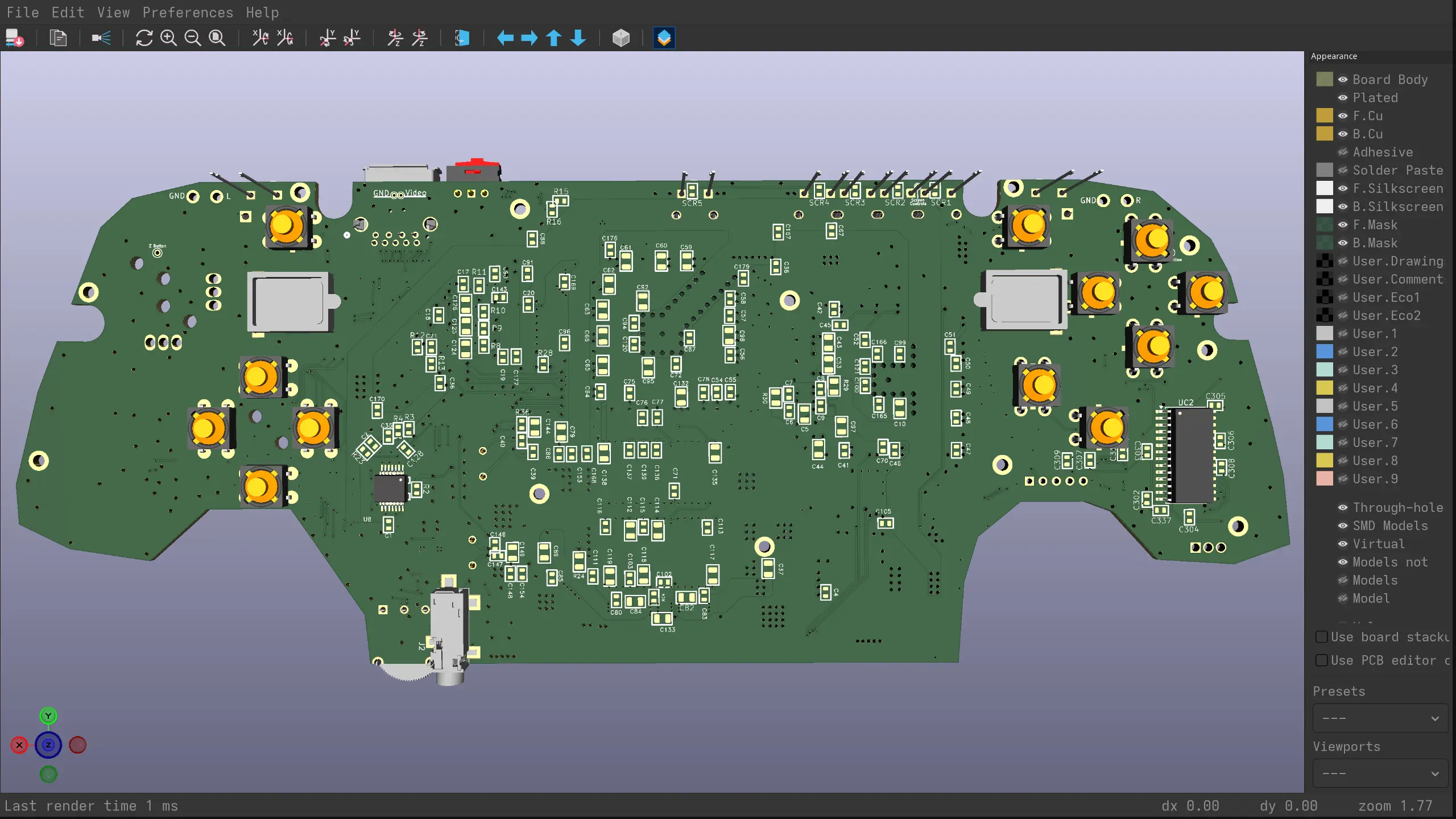Viewport: 1456px width, 819px height.
Task: Show the Solder Paste layer
Action: click(1343, 170)
